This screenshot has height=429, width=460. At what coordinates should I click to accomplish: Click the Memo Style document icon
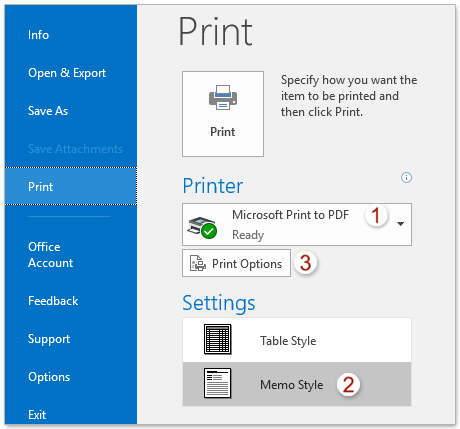pyautogui.click(x=217, y=383)
